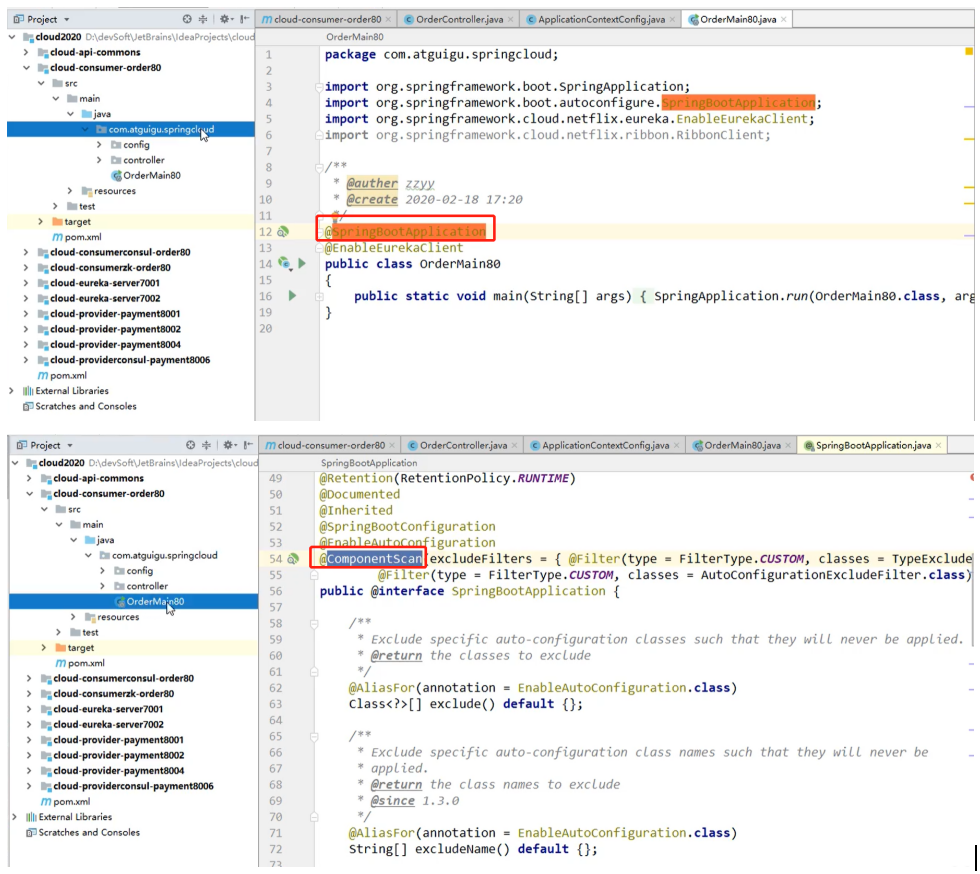Close the SpringBootApplication.java tab
The image size is (980, 874).
938,445
